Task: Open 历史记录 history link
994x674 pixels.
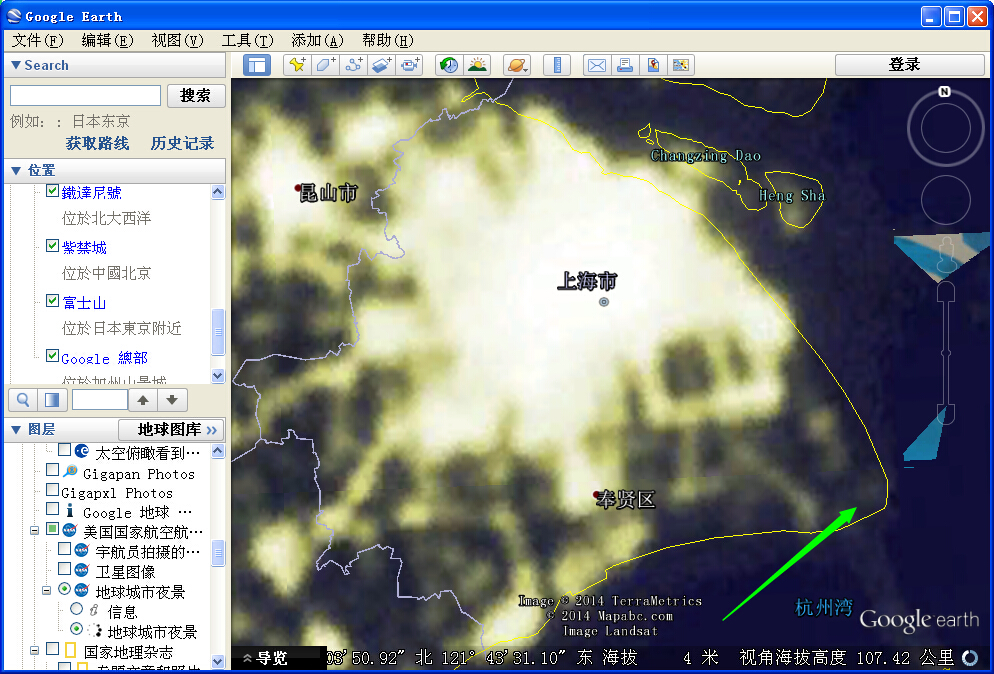Action: [183, 143]
